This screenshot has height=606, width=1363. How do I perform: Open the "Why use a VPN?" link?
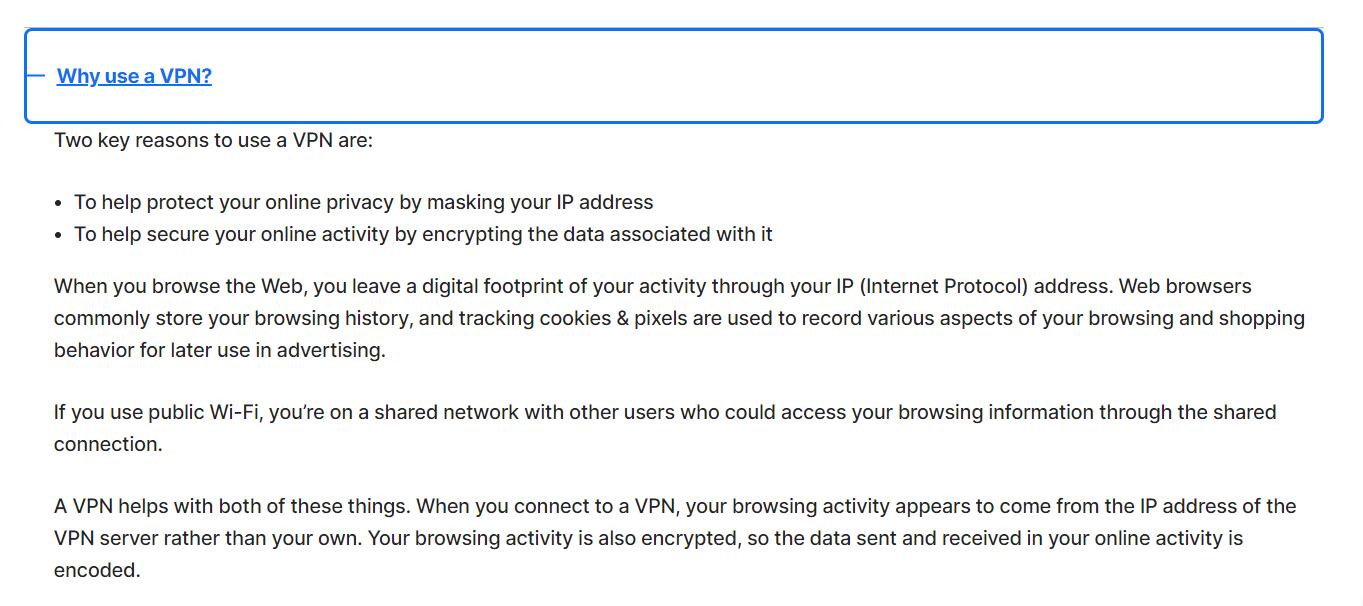coord(134,76)
